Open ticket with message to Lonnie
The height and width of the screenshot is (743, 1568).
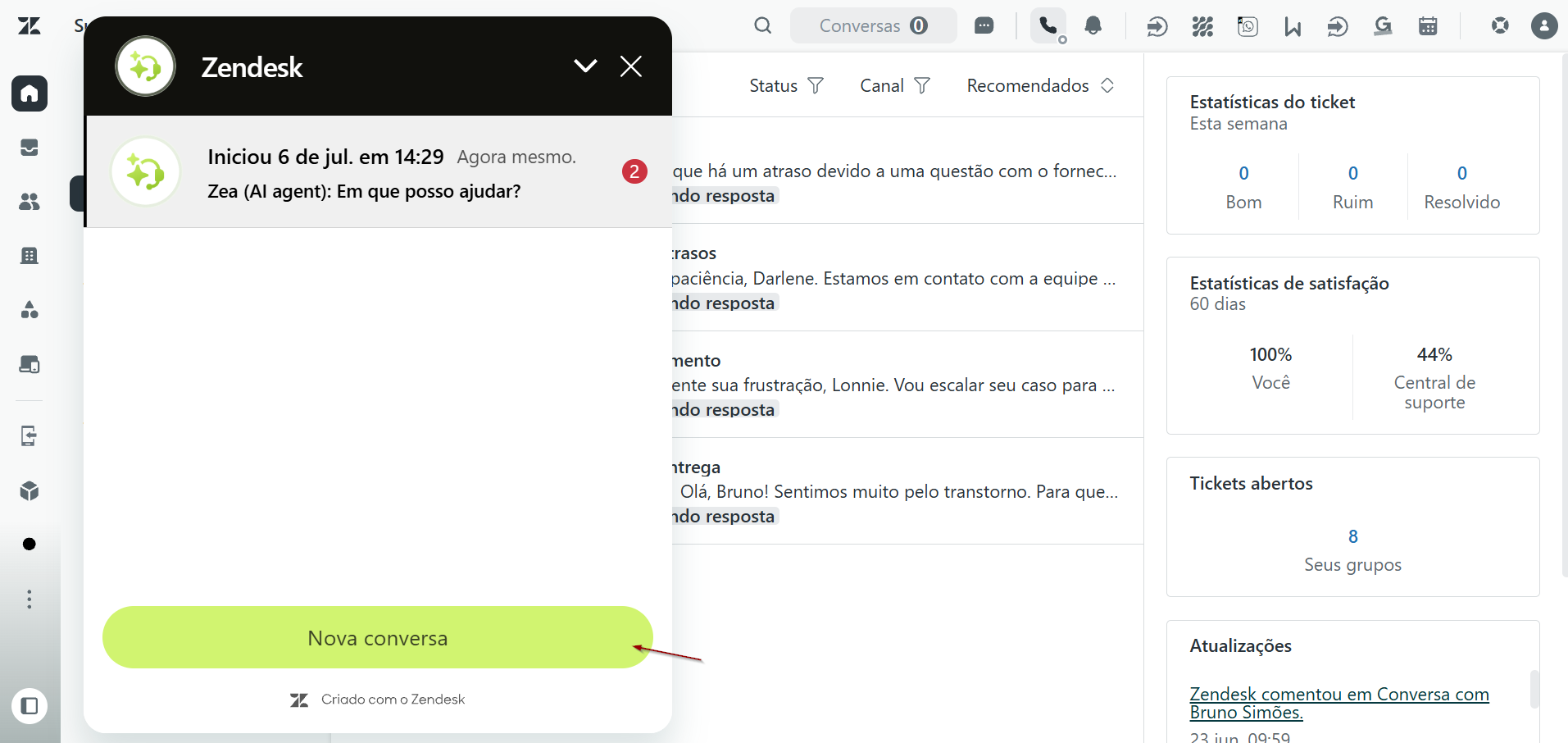907,385
